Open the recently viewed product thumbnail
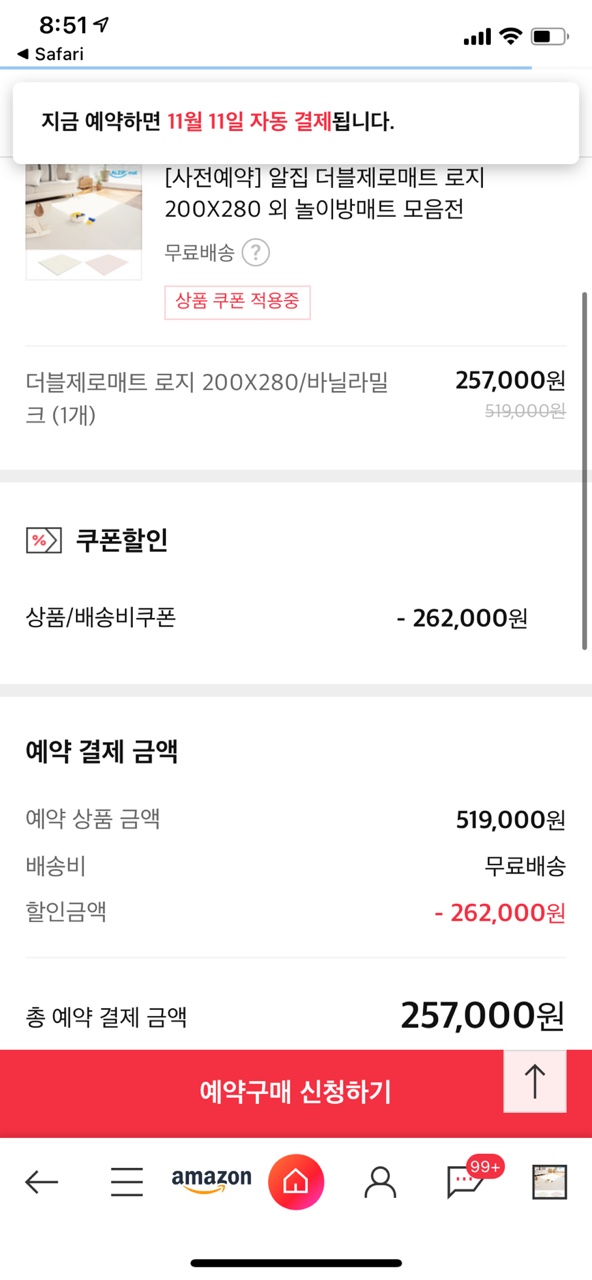The image size is (592, 1280). [x=549, y=1182]
